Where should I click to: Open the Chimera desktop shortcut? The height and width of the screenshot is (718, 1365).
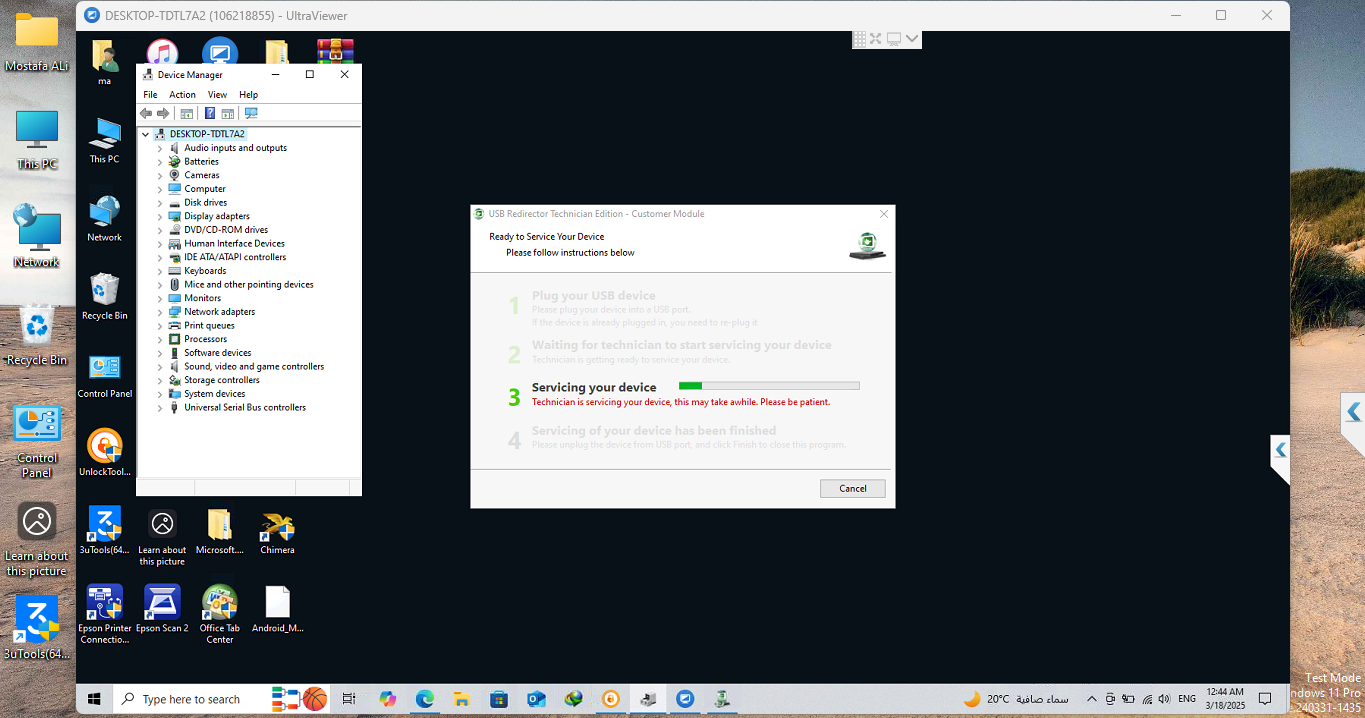click(277, 532)
